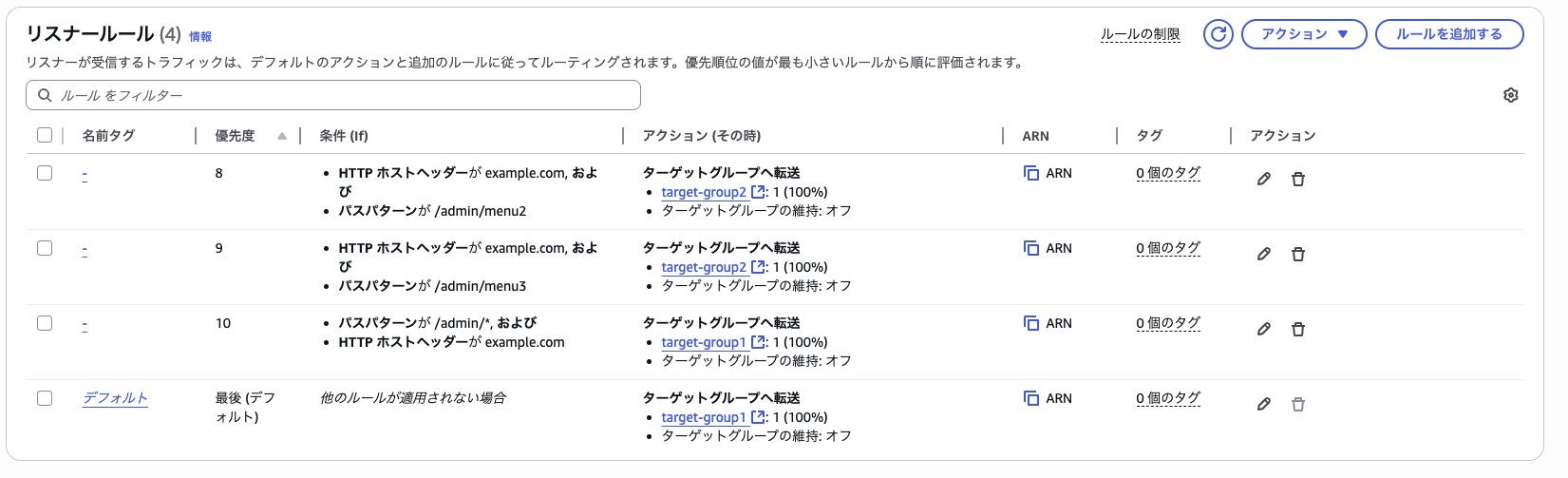Click the pencil edit icon for default rule

1263,404
